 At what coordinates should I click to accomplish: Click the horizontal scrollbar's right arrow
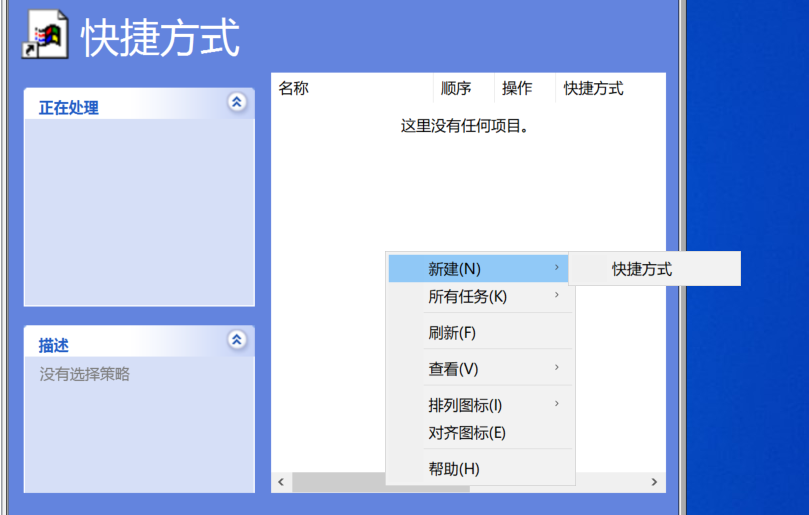click(654, 482)
